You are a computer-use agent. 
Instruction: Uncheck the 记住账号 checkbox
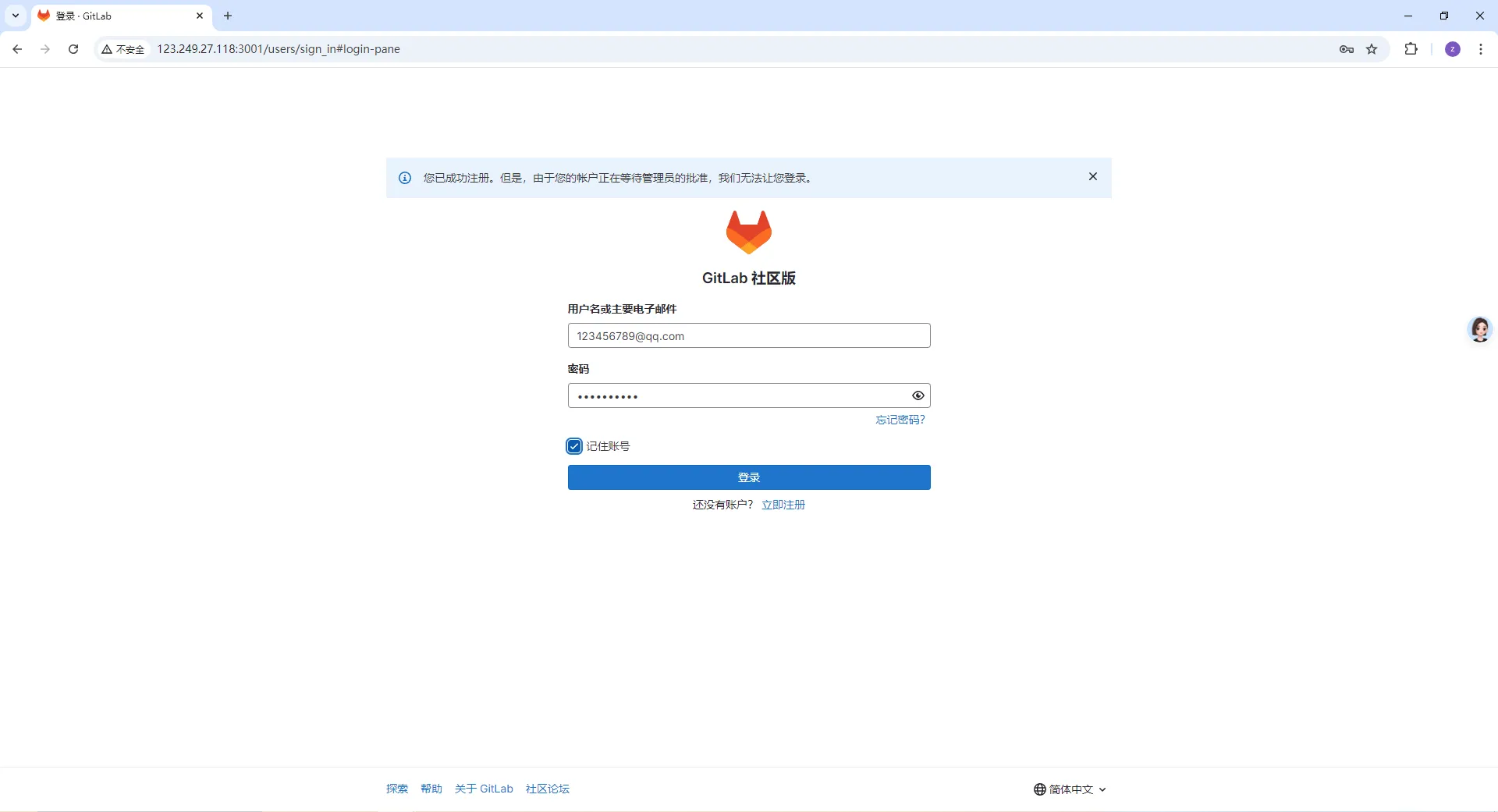[574, 446]
